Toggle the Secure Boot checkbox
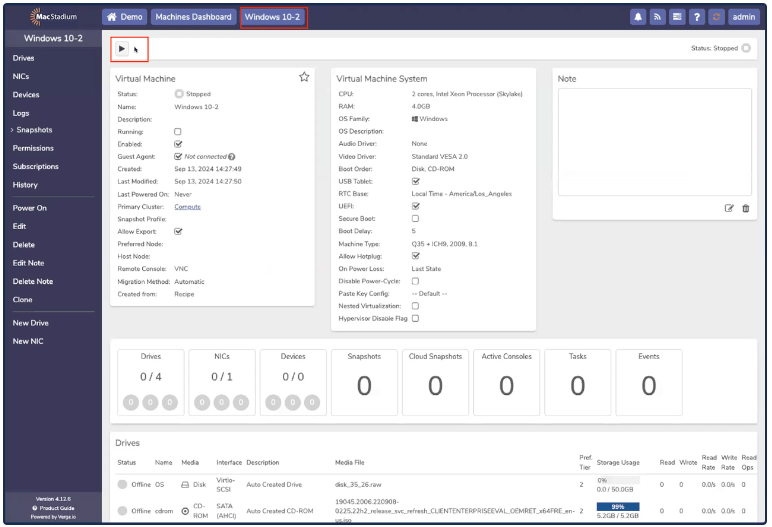Image resolution: width=772 pixels, height=527 pixels. (416, 218)
